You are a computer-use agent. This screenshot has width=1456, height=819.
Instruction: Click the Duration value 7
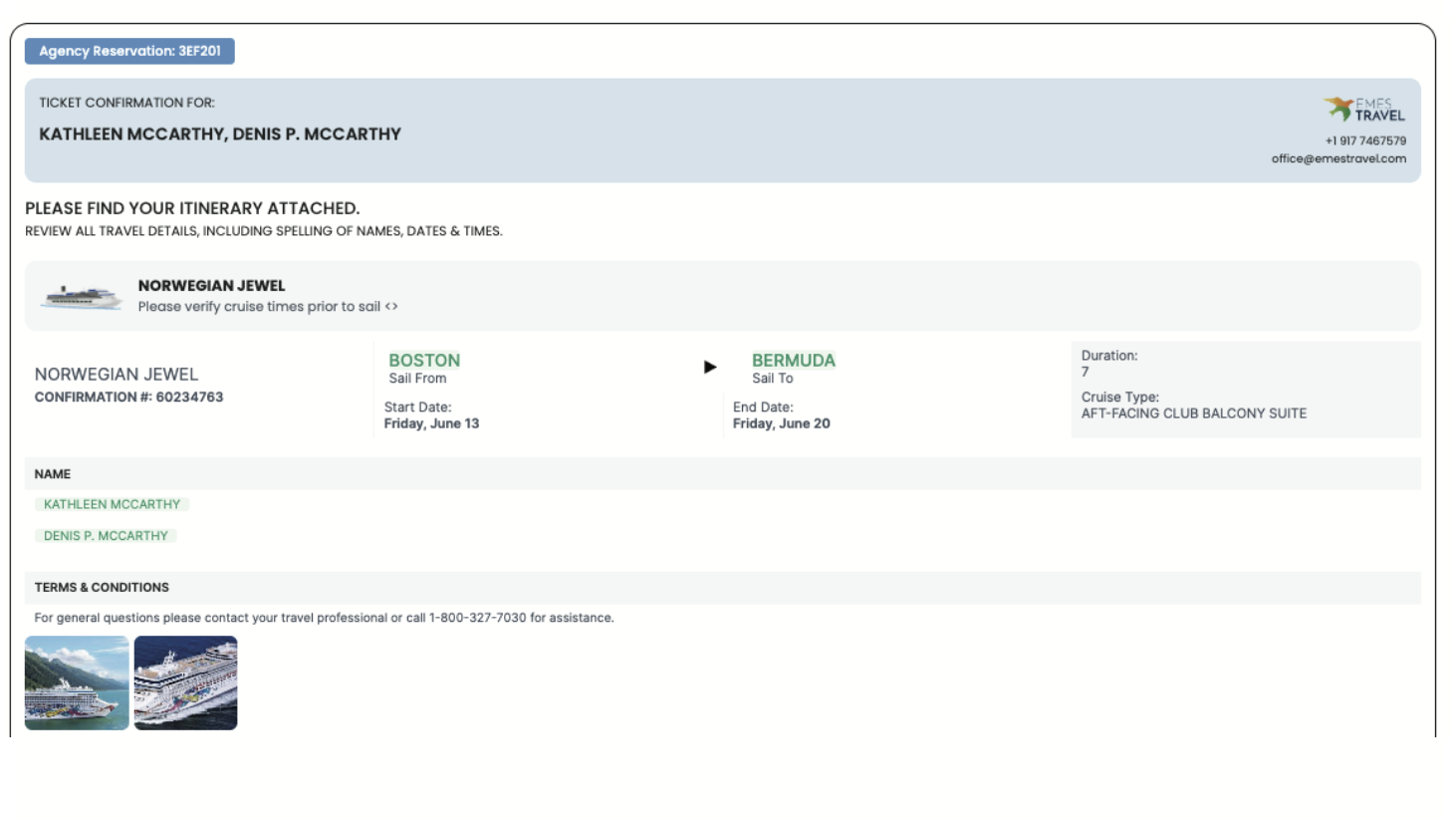click(x=1086, y=372)
